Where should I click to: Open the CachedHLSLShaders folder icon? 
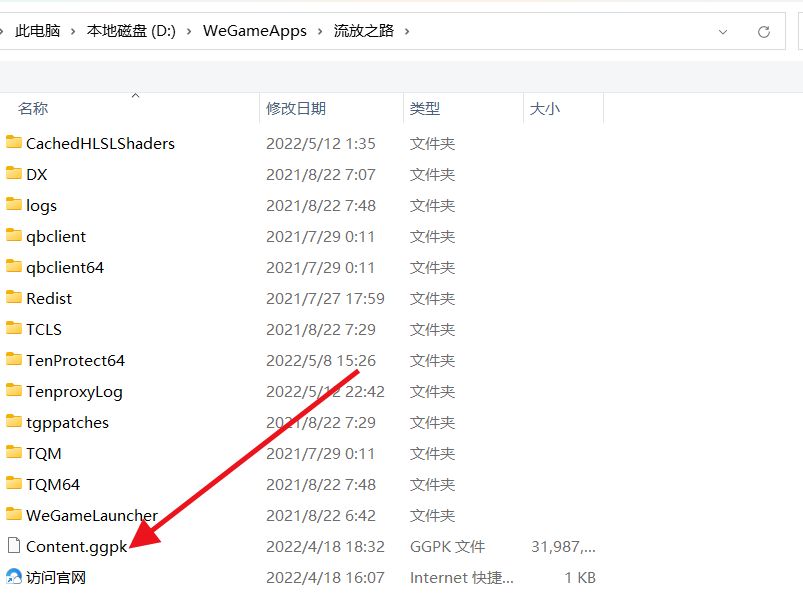(x=16, y=143)
